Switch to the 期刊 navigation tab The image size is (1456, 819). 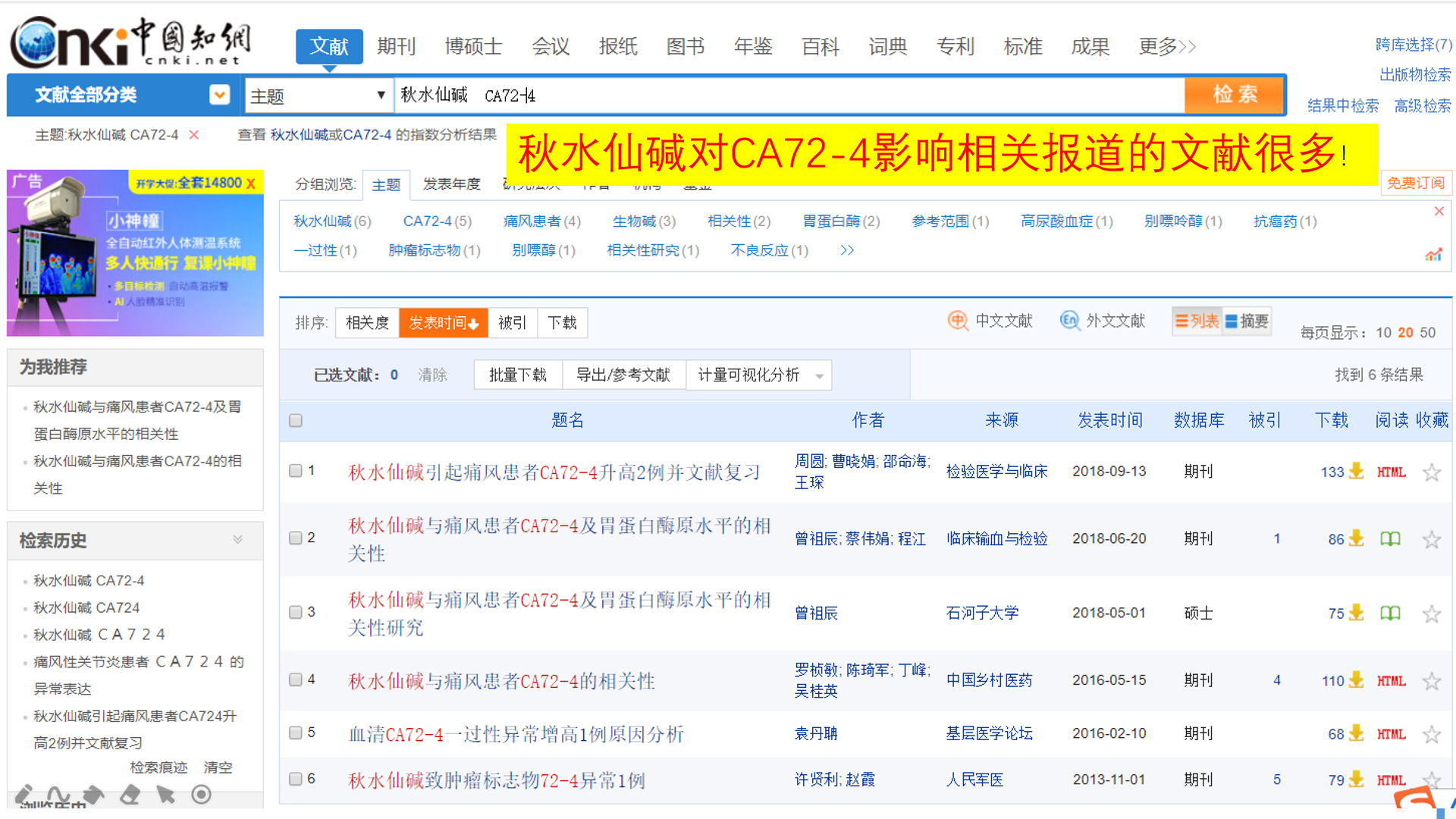[x=397, y=46]
